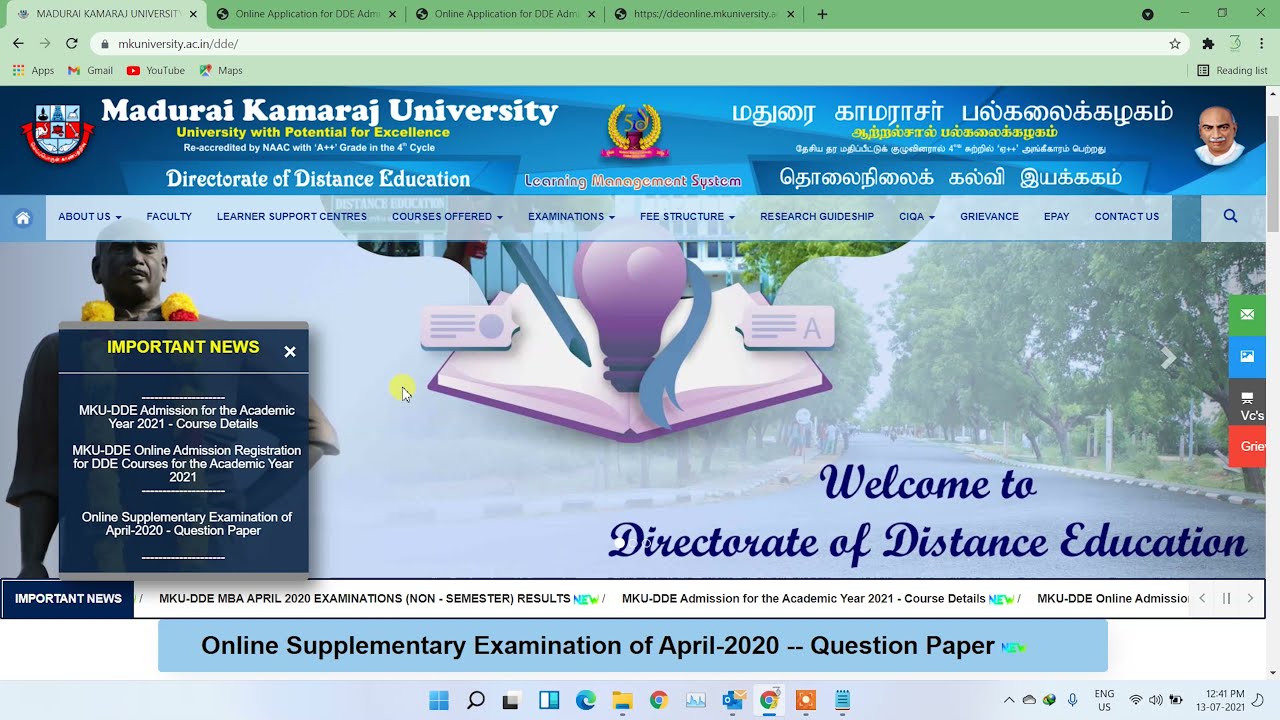Go to next slide in the banner carousel
The height and width of the screenshot is (720, 1280).
pyautogui.click(x=1167, y=359)
